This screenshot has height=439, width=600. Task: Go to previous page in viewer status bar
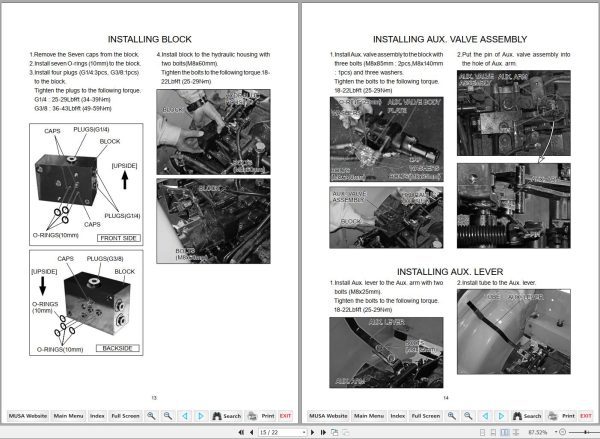pyautogui.click(x=251, y=432)
